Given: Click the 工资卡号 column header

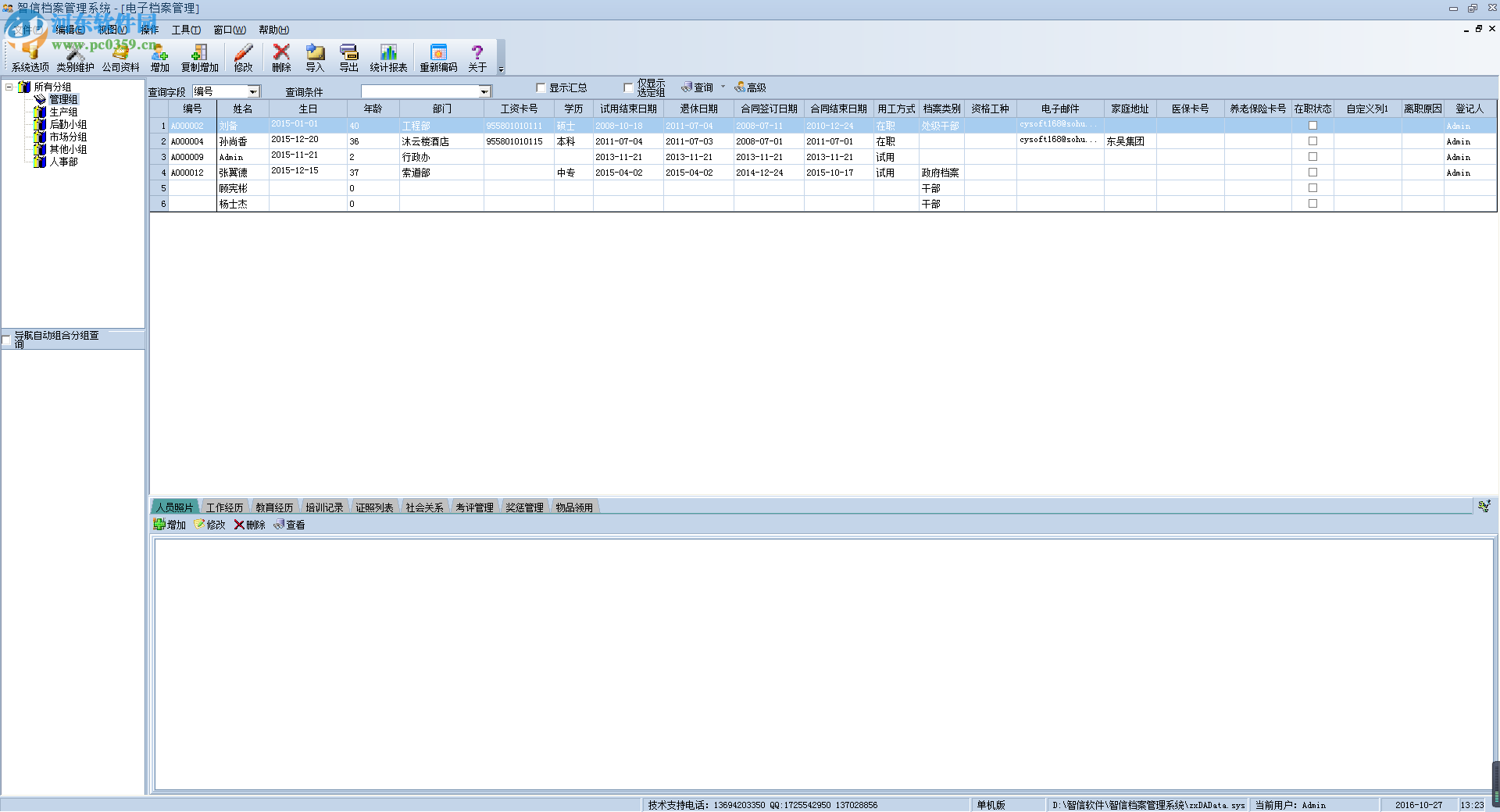Looking at the screenshot, I should point(519,109).
